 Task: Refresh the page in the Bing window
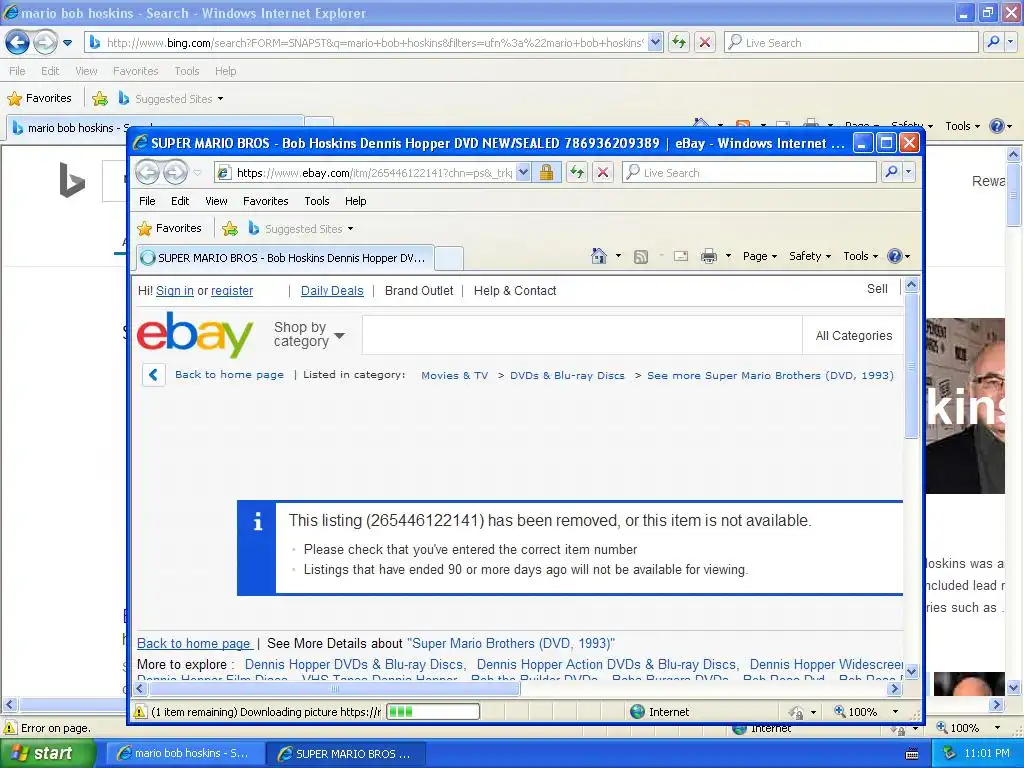(679, 42)
